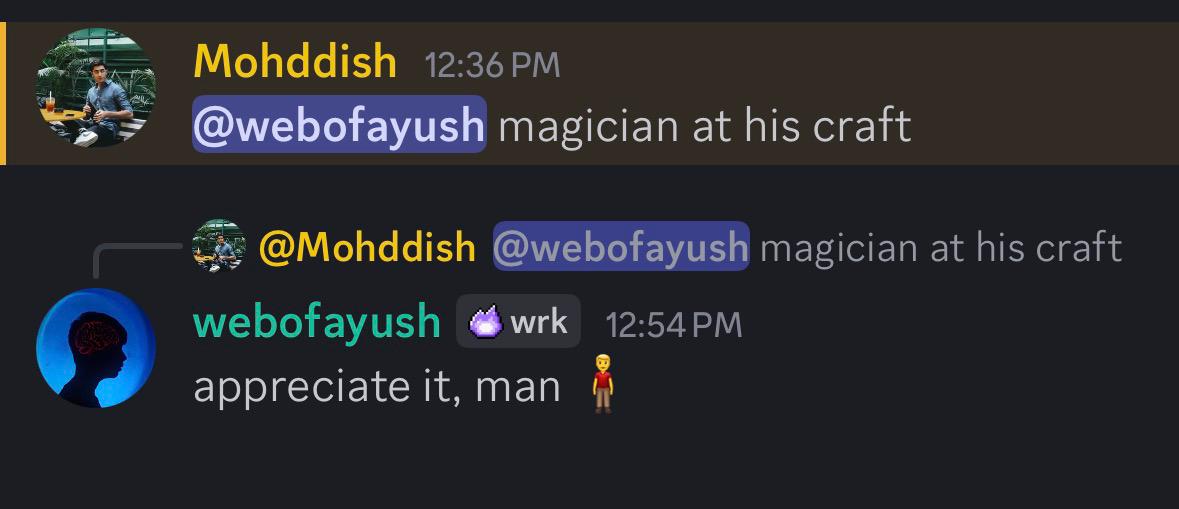This screenshot has height=509, width=1179.
Task: Click the yellow Mohddish username above the 12:36 message
Action: 295,62
